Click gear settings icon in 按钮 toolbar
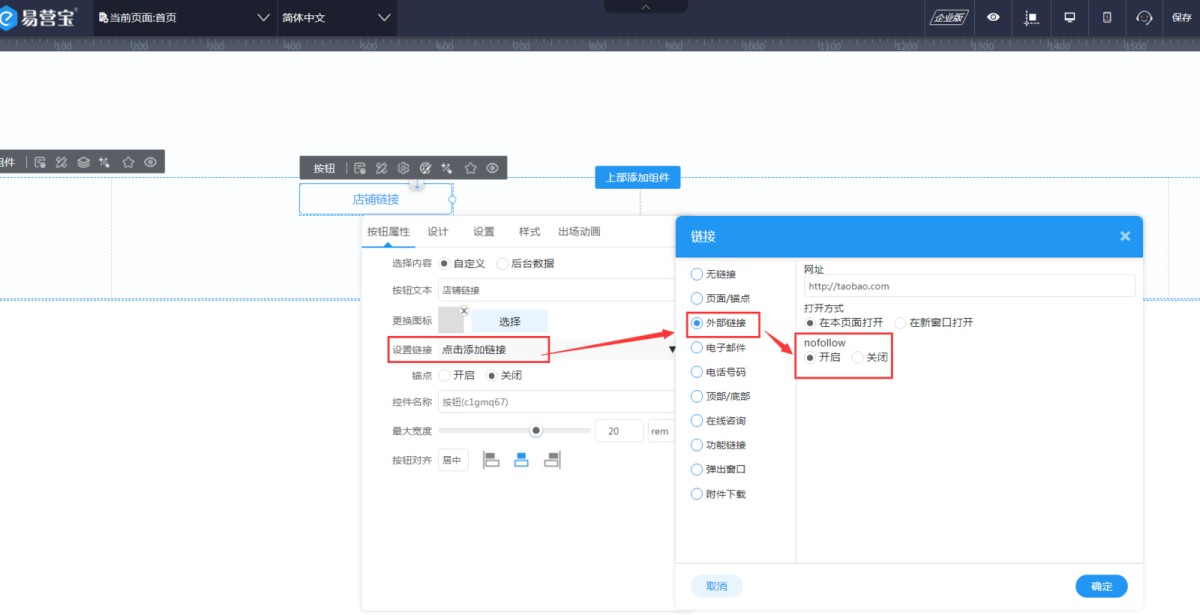The width and height of the screenshot is (1200, 615). coord(403,168)
